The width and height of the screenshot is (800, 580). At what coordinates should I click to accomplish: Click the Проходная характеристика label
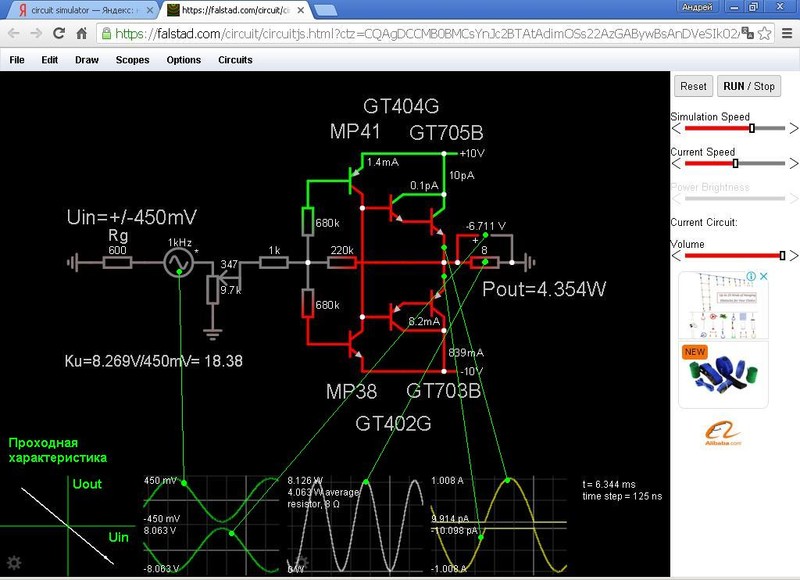[x=58, y=450]
